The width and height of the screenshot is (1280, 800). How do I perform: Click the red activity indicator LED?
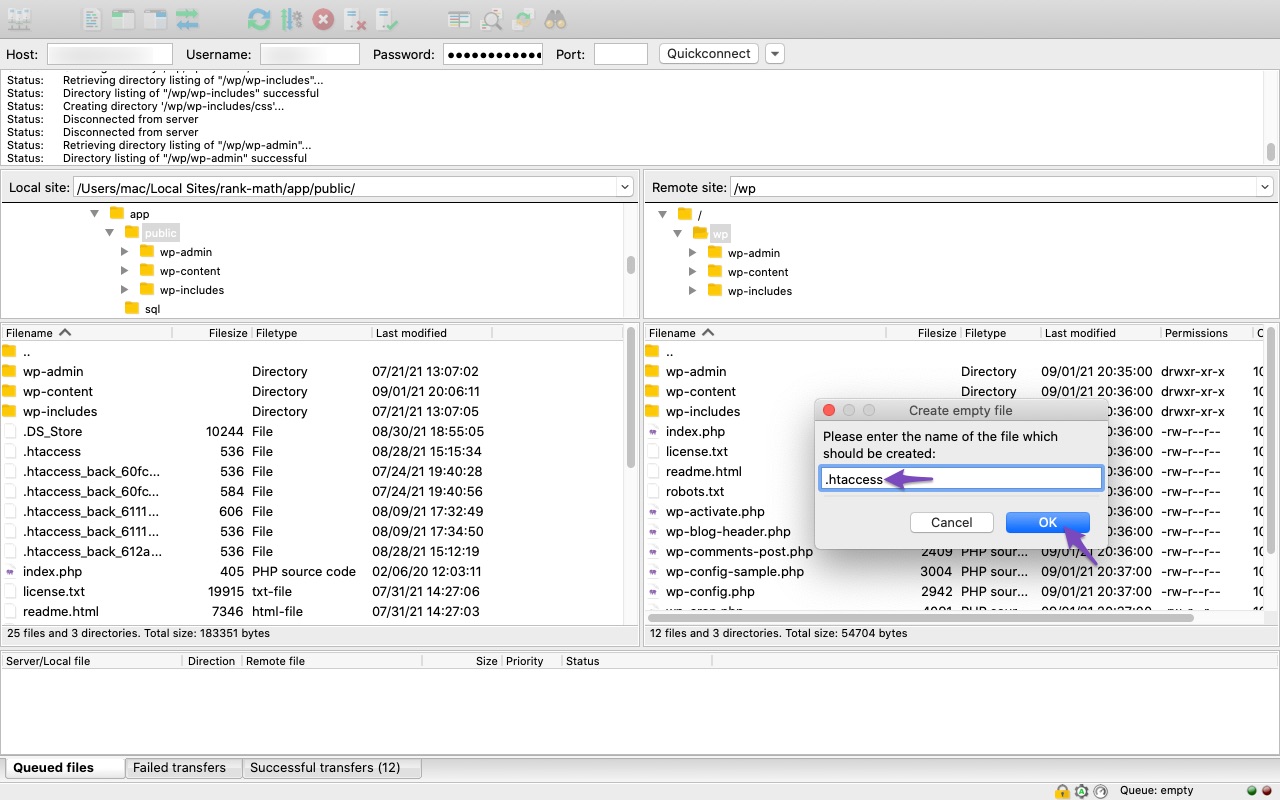1266,791
